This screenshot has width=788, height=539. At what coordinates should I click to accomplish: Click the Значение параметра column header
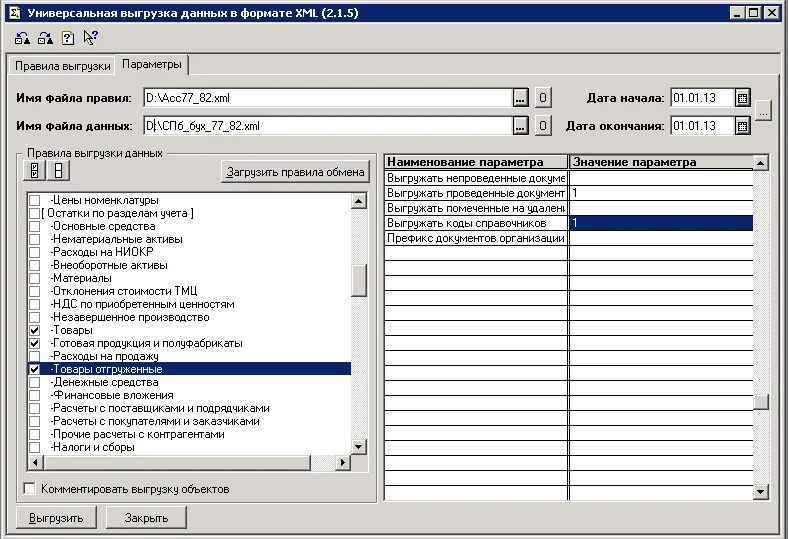(x=661, y=162)
